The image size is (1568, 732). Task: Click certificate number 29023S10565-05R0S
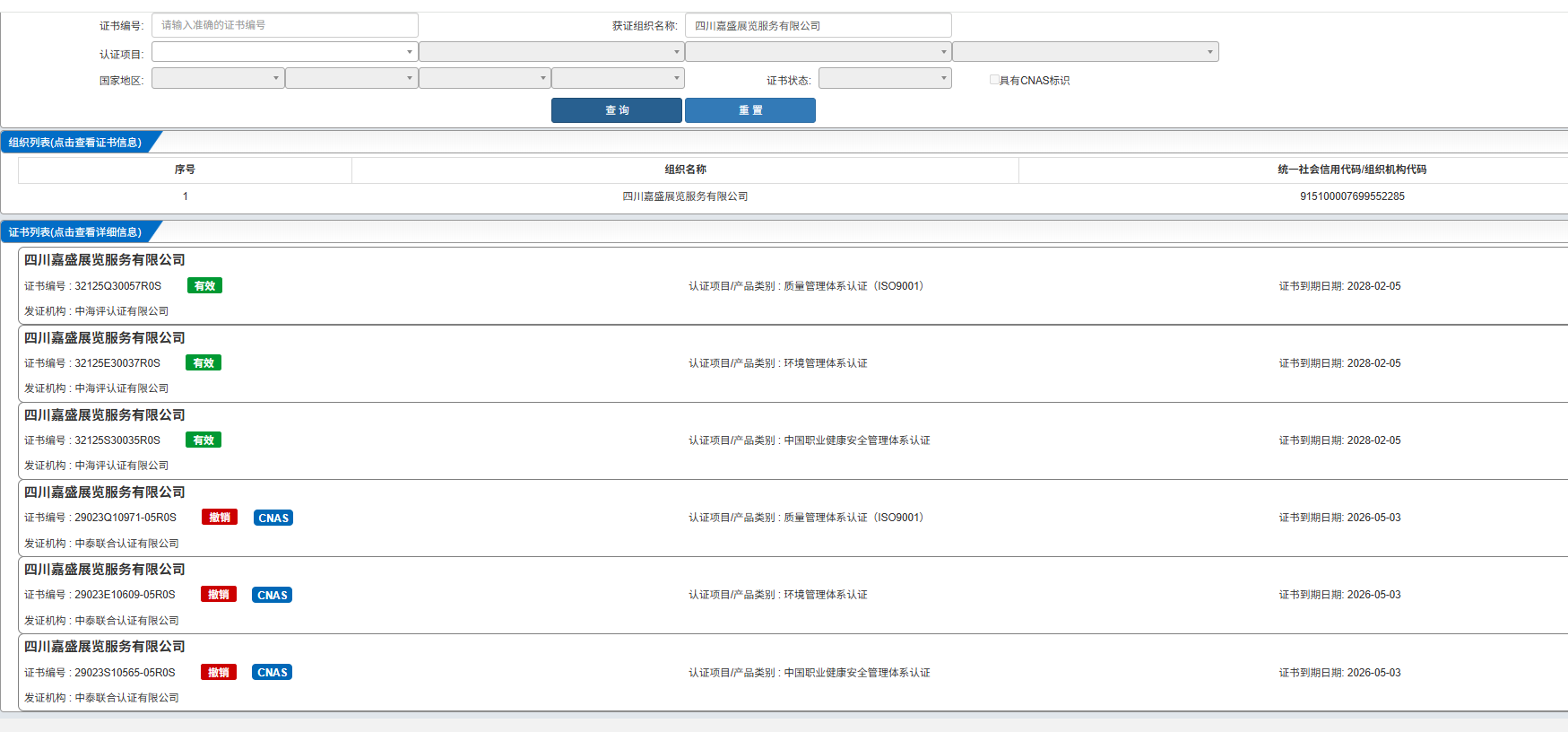click(126, 673)
